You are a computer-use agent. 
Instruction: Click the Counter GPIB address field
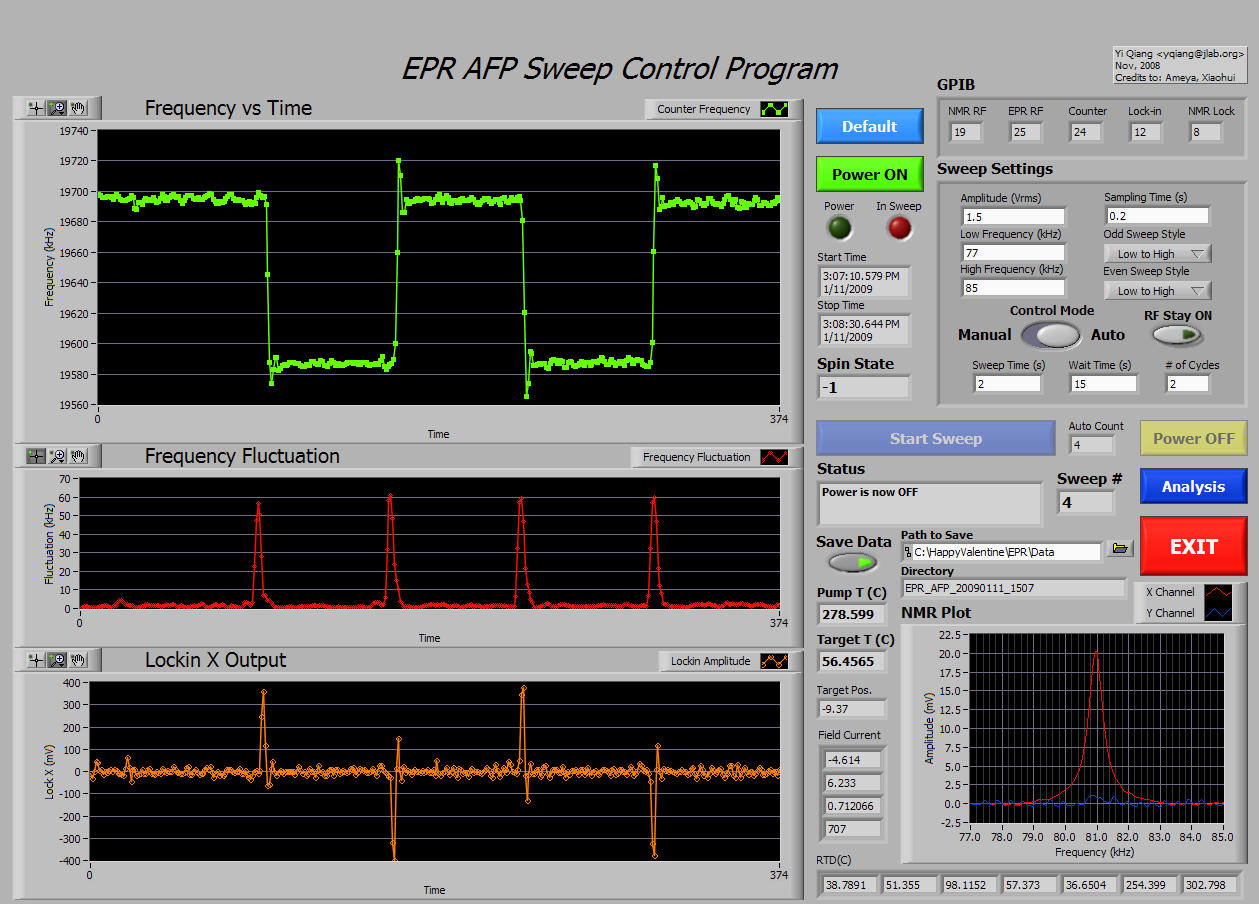pyautogui.click(x=1086, y=132)
